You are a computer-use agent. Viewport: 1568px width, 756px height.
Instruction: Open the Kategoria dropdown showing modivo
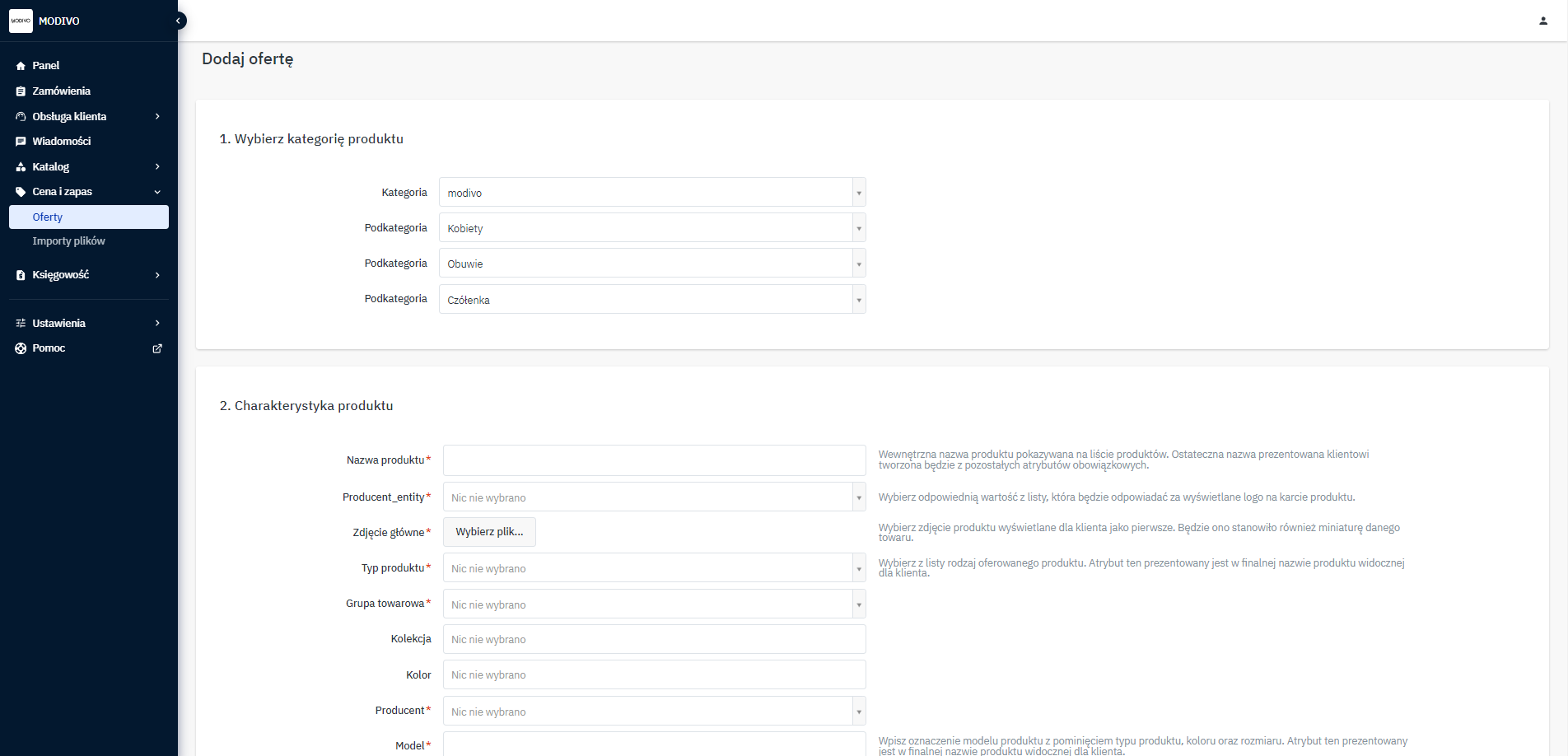pyautogui.click(x=651, y=193)
